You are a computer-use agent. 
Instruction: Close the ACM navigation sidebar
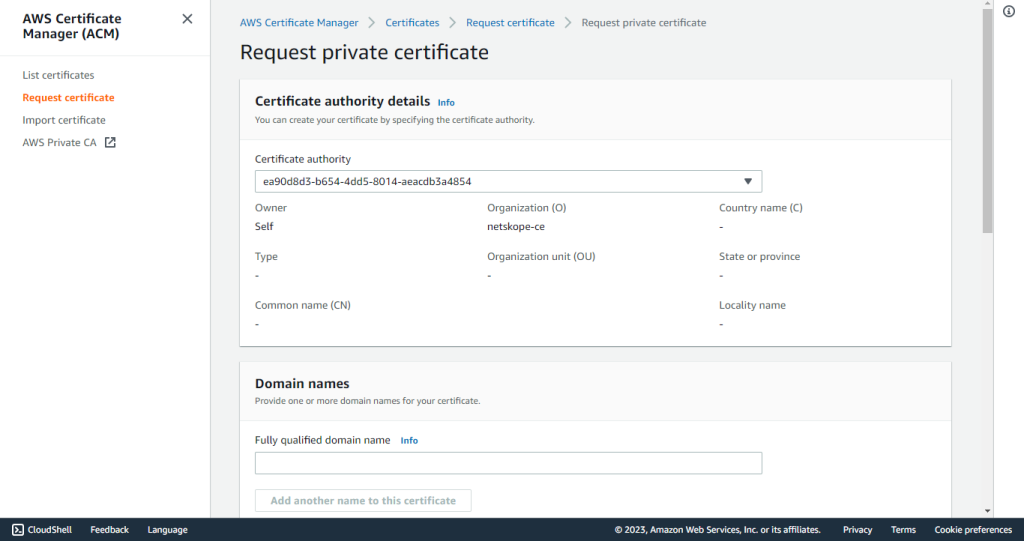tap(187, 19)
